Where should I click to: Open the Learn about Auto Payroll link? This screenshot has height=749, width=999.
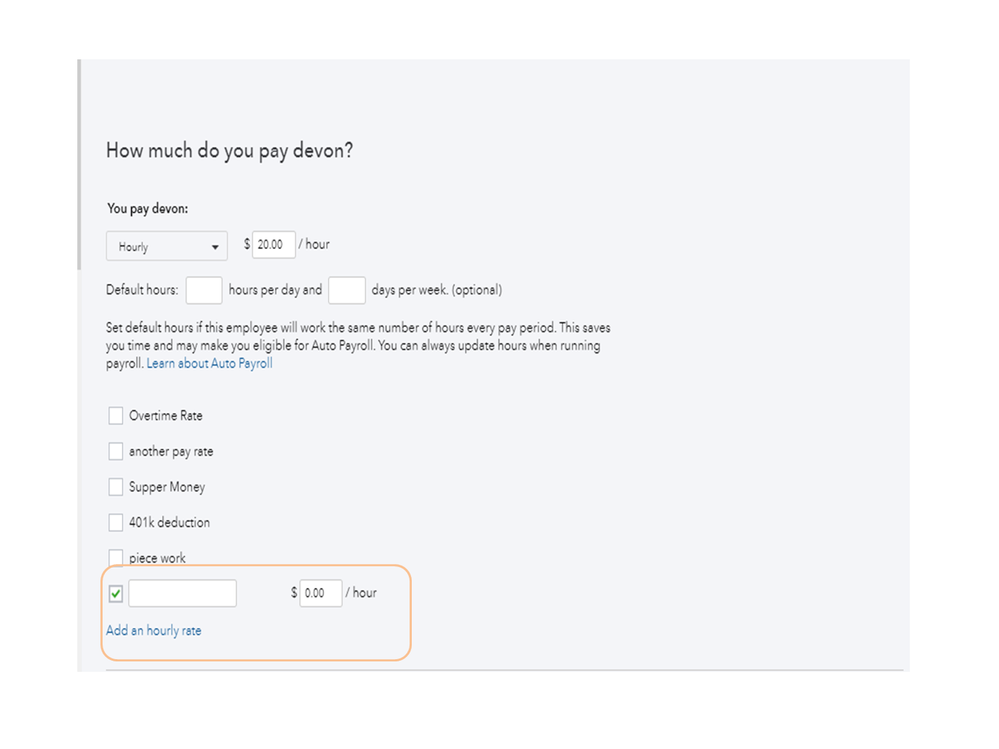point(209,364)
